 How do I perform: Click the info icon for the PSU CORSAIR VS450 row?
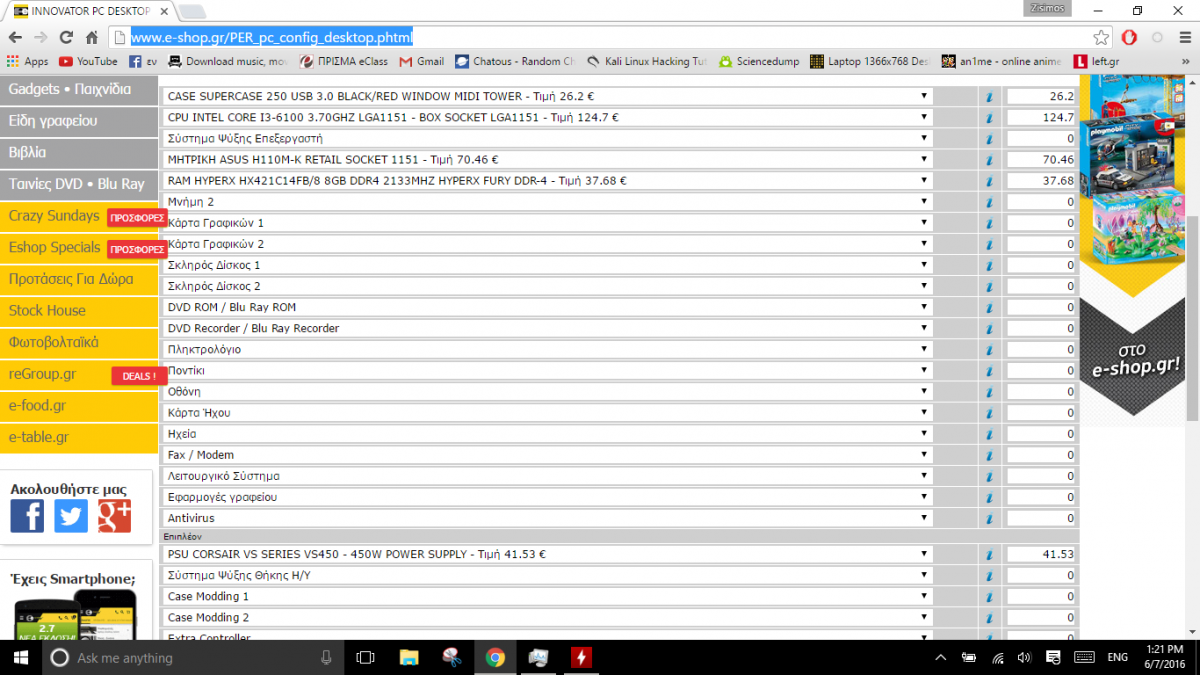click(988, 555)
